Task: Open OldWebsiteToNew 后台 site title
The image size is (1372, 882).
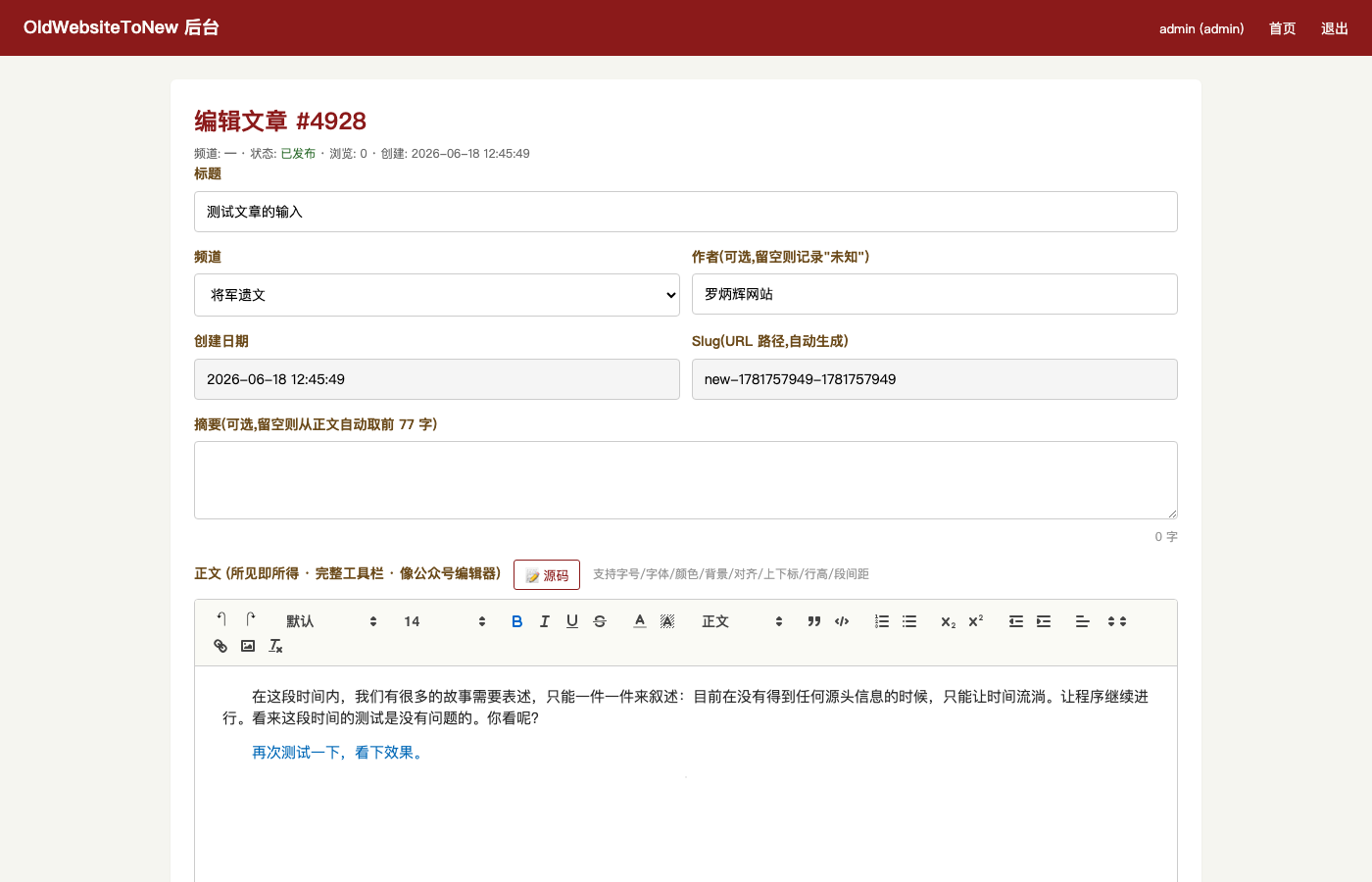Action: (x=122, y=27)
